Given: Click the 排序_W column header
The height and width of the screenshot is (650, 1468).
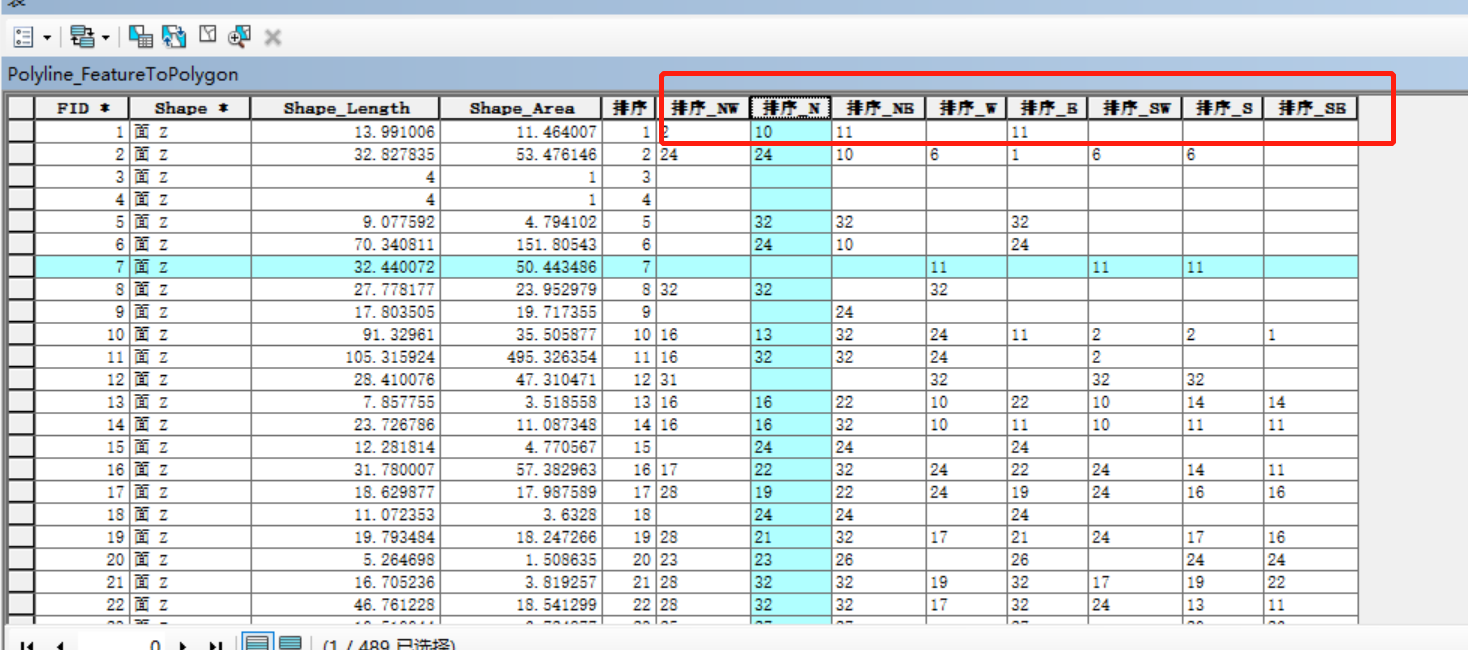Looking at the screenshot, I should tap(967, 108).
